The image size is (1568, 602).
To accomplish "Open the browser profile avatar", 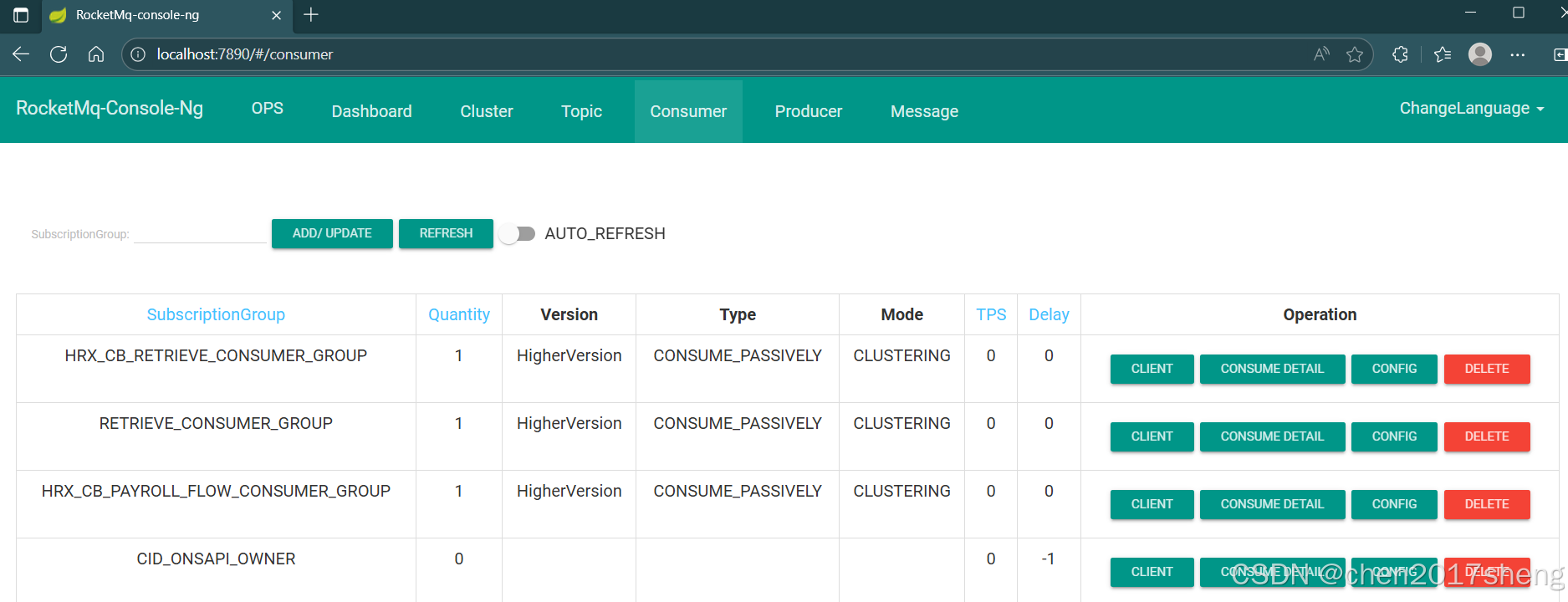I will tap(1480, 54).
